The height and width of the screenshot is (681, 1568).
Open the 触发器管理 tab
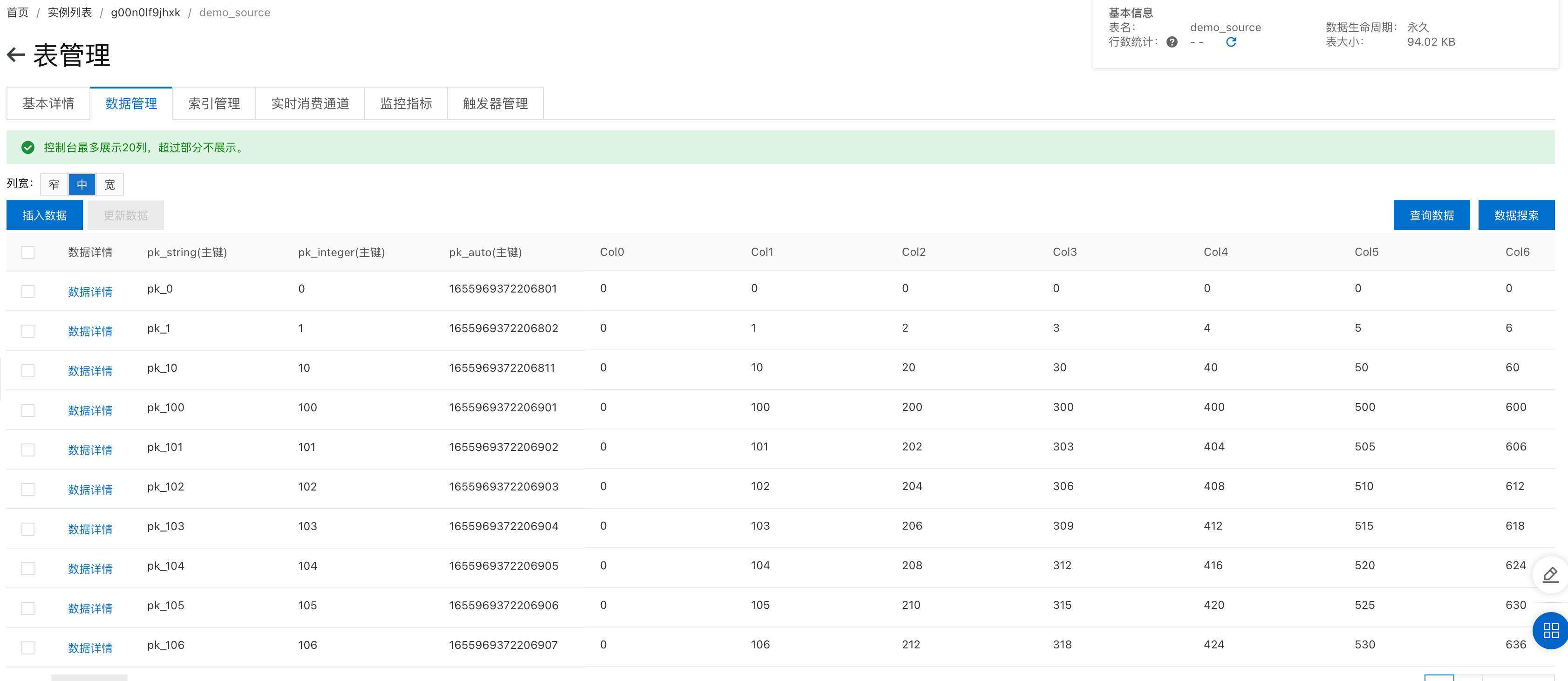(495, 103)
